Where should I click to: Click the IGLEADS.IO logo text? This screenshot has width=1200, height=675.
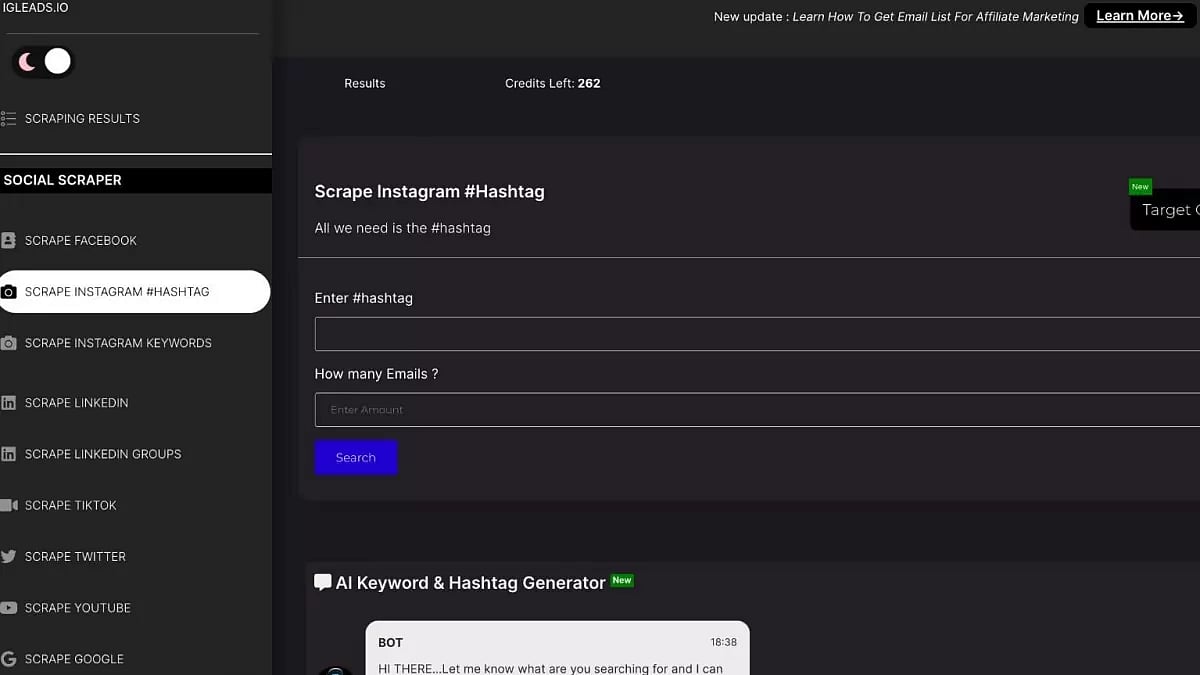pyautogui.click(x=37, y=7)
